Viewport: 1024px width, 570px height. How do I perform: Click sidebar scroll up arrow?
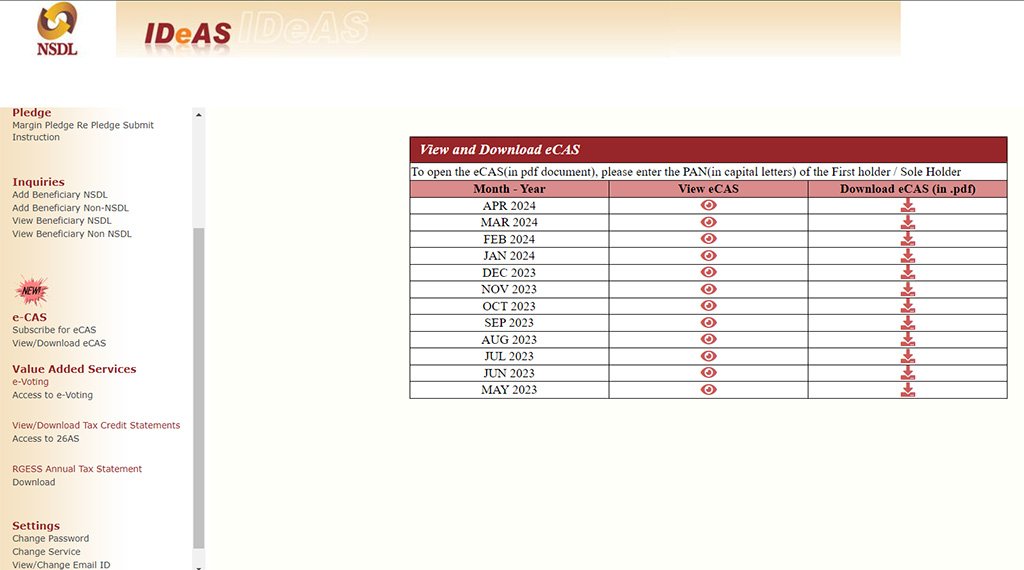pyautogui.click(x=199, y=115)
